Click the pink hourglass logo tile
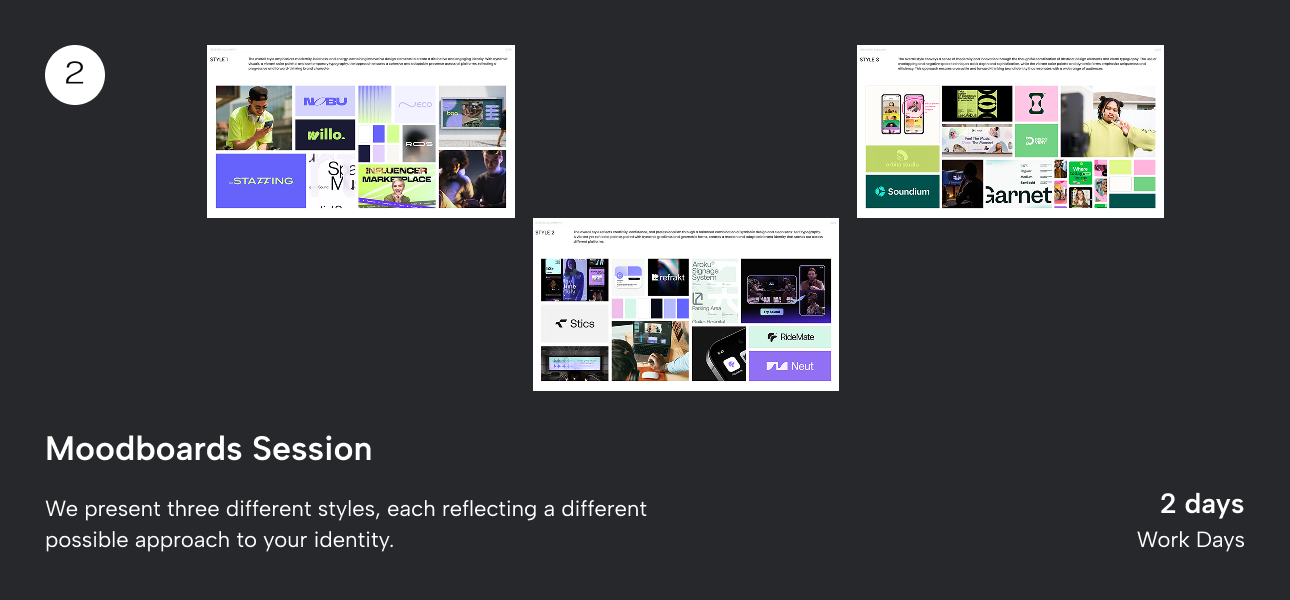 (1036, 104)
